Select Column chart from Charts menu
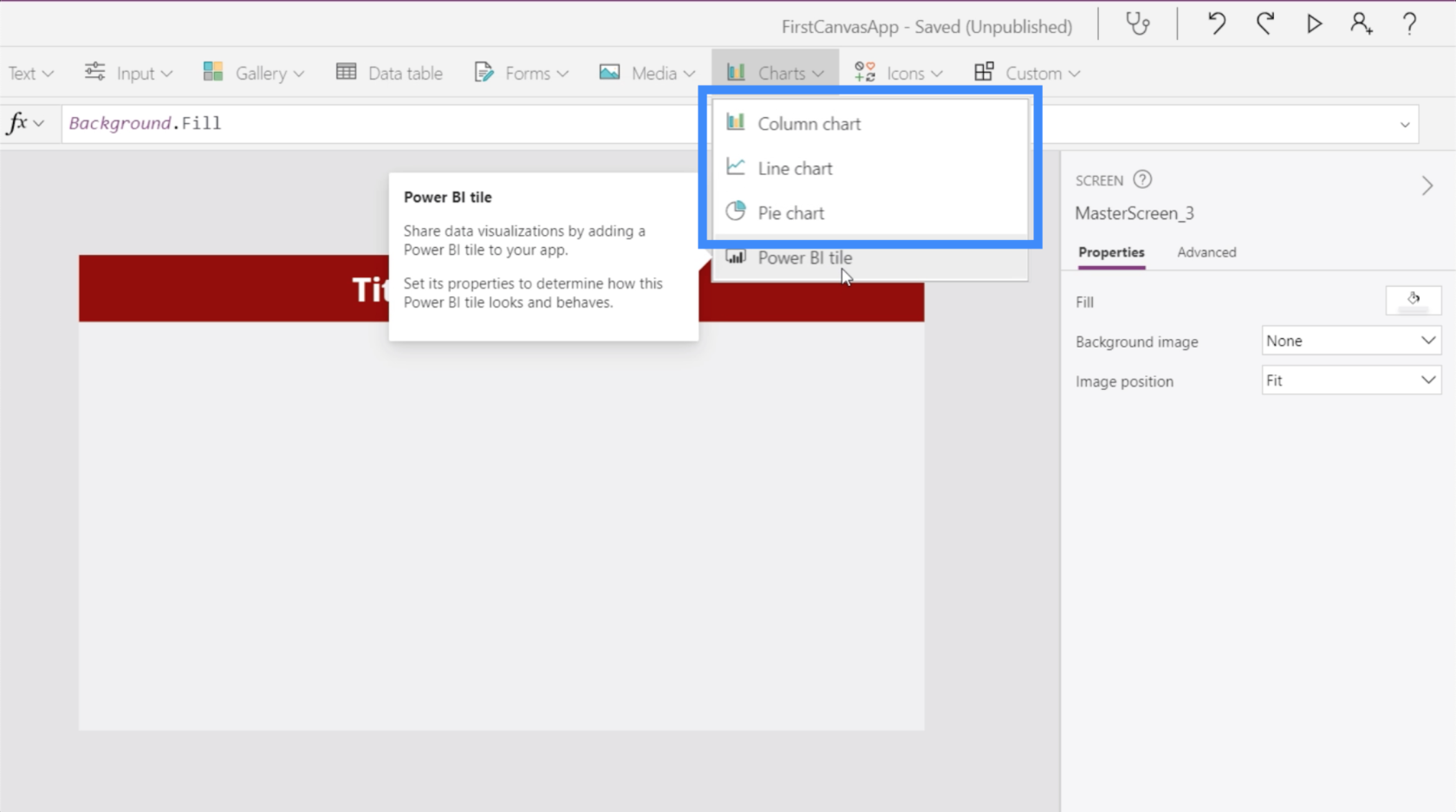Image resolution: width=1456 pixels, height=812 pixels. [x=870, y=123]
